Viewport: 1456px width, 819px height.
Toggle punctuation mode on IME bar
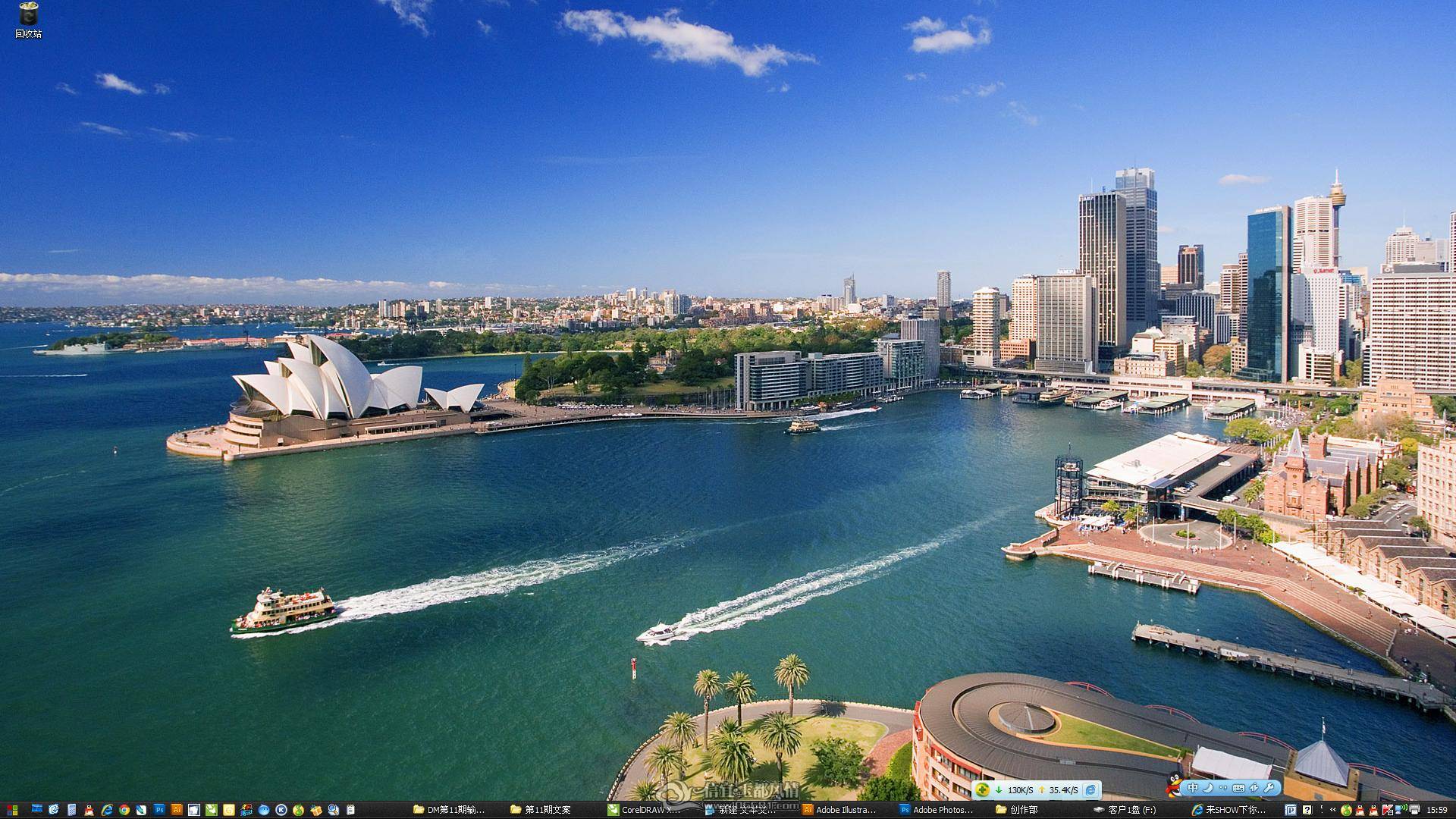pyautogui.click(x=1222, y=788)
